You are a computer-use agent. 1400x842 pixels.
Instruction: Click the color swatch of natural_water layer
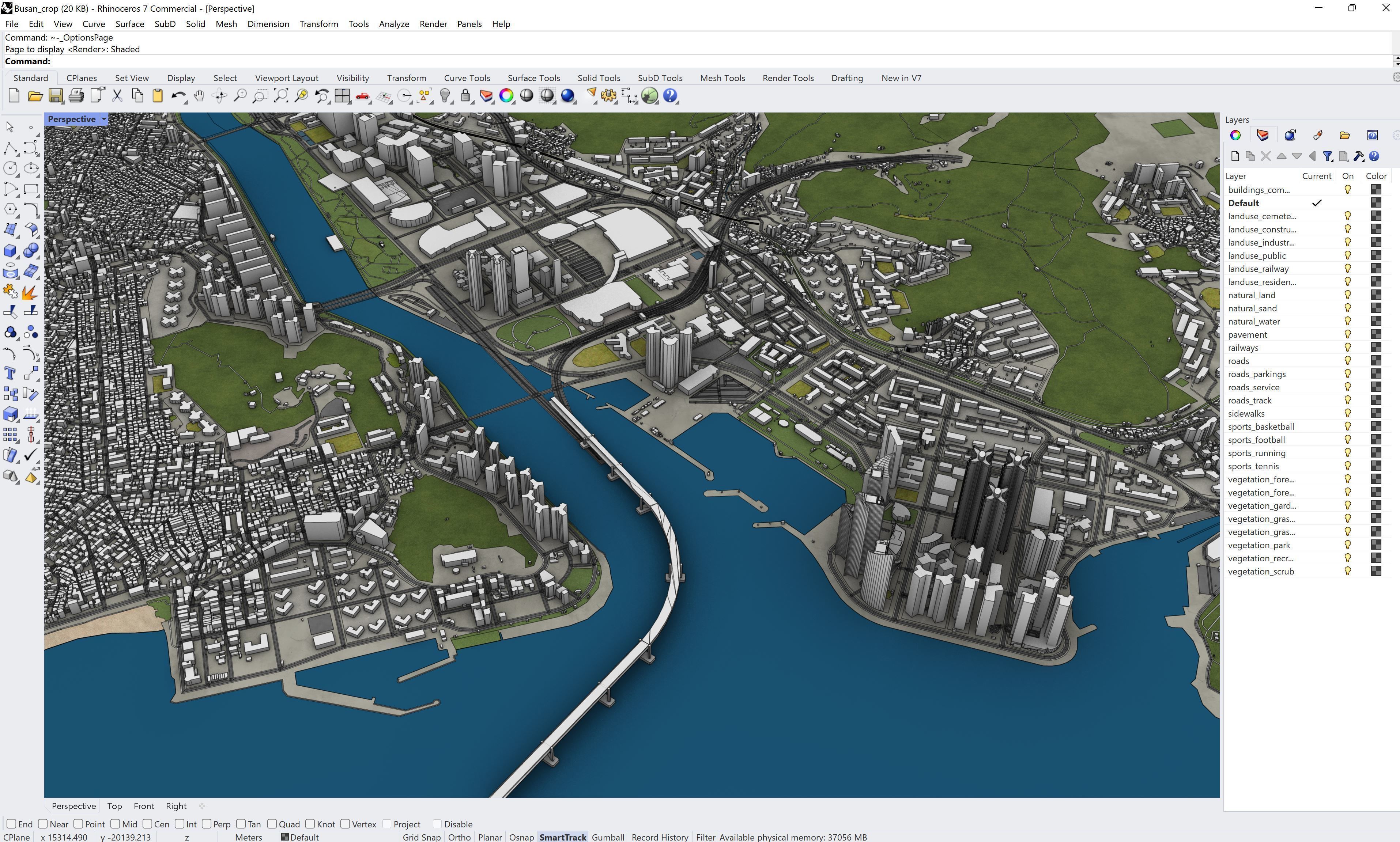coord(1376,321)
